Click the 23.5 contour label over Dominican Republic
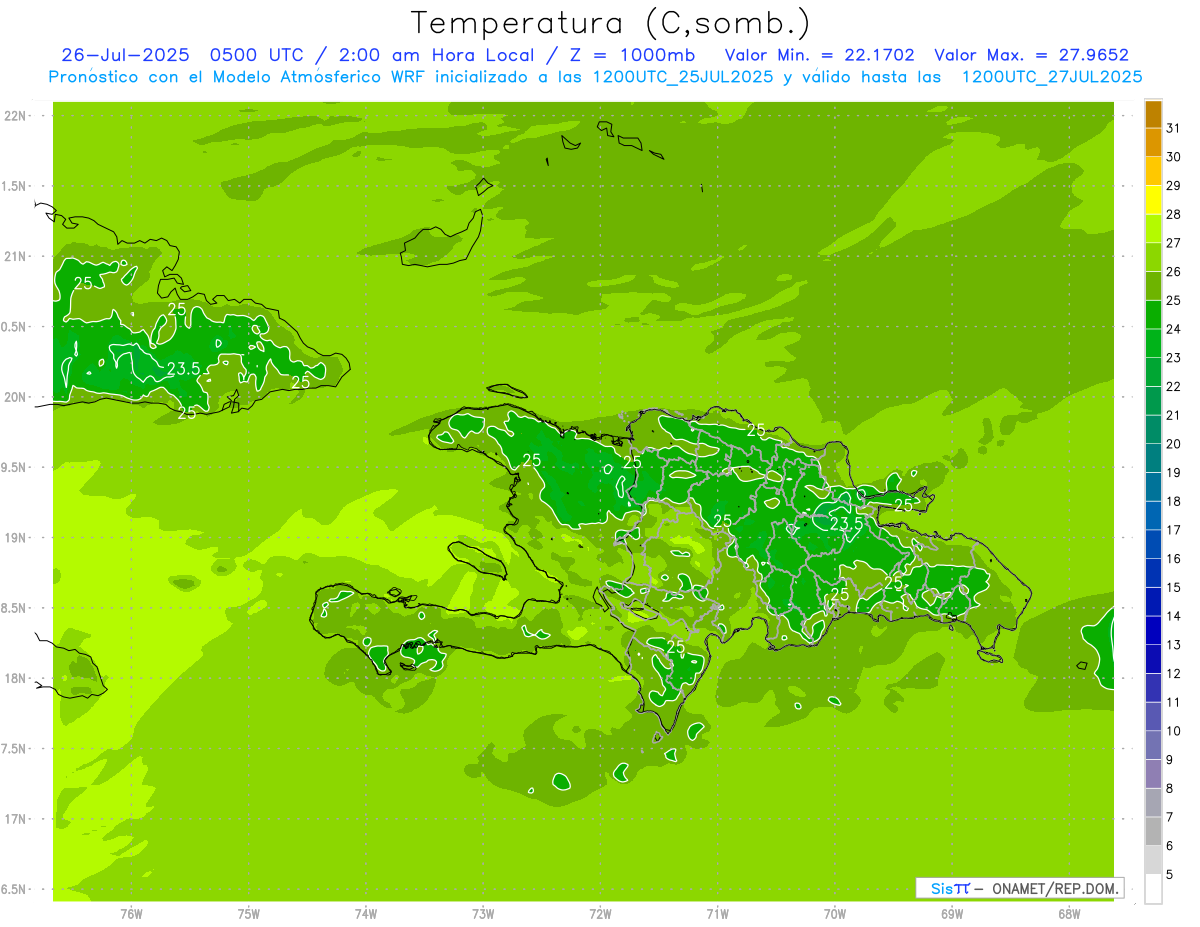 point(846,522)
